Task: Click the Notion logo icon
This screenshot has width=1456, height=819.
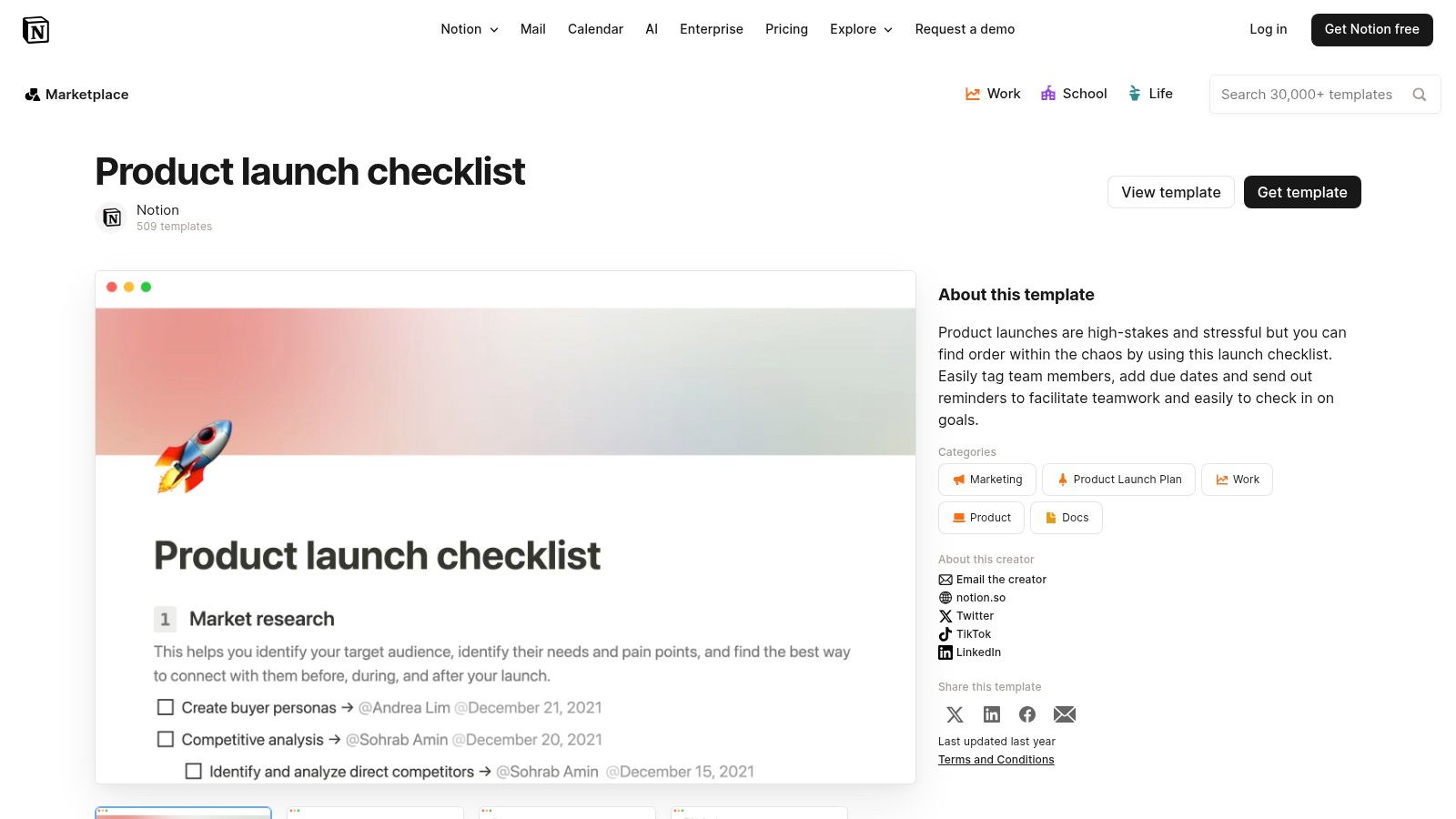Action: coord(36,29)
